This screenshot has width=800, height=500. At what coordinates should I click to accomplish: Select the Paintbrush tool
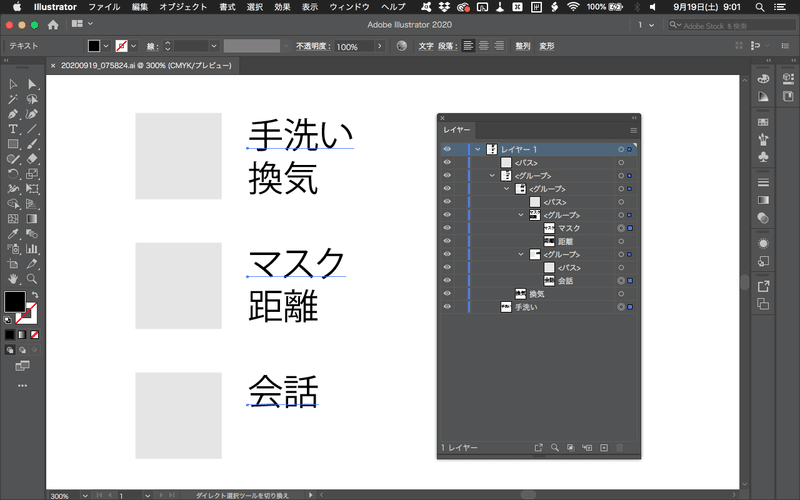(32, 144)
